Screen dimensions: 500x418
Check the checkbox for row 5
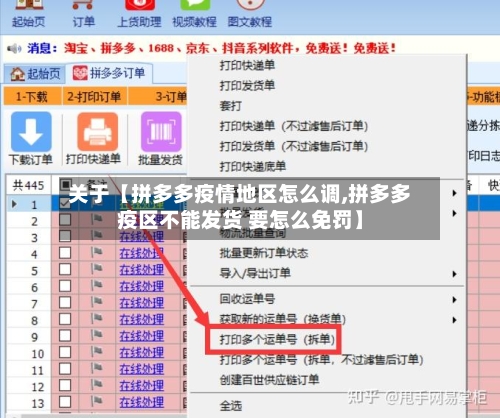(x=65, y=269)
